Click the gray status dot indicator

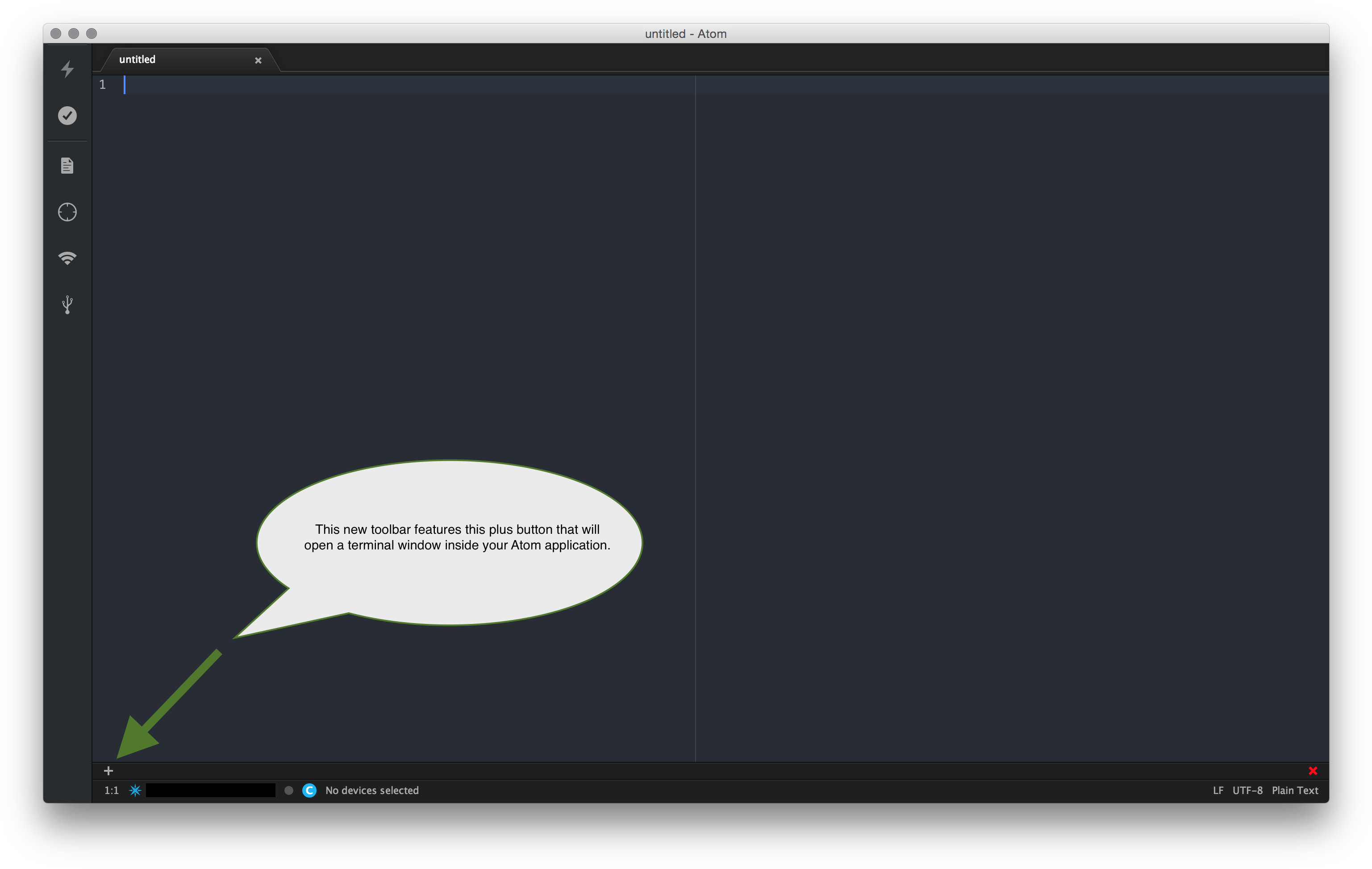click(x=289, y=790)
